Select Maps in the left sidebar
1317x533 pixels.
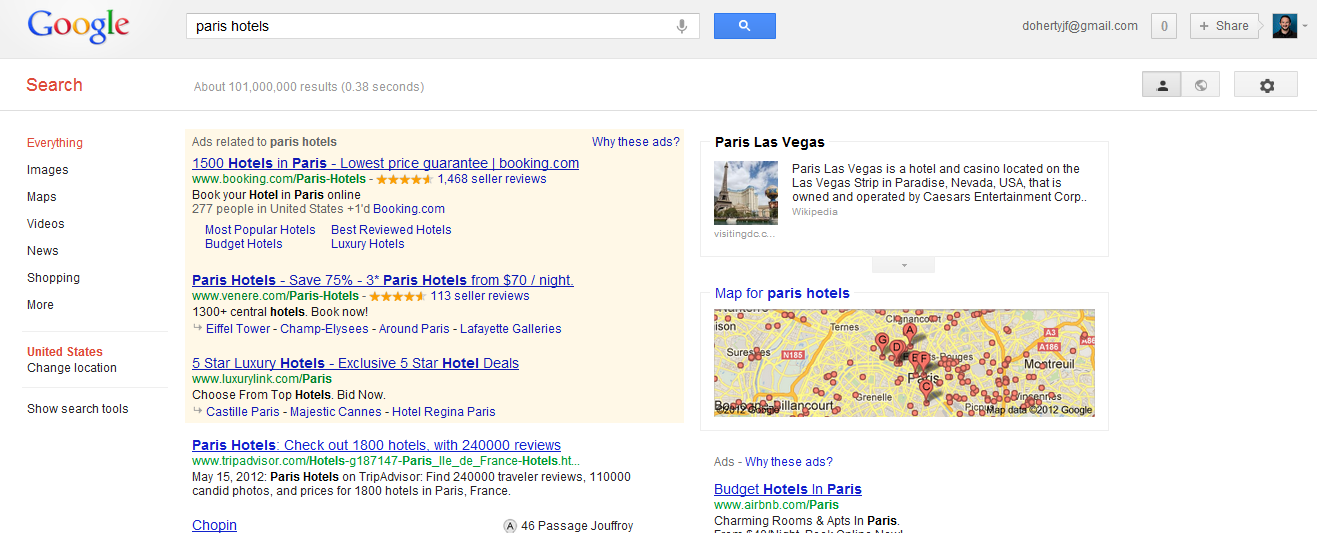point(42,197)
